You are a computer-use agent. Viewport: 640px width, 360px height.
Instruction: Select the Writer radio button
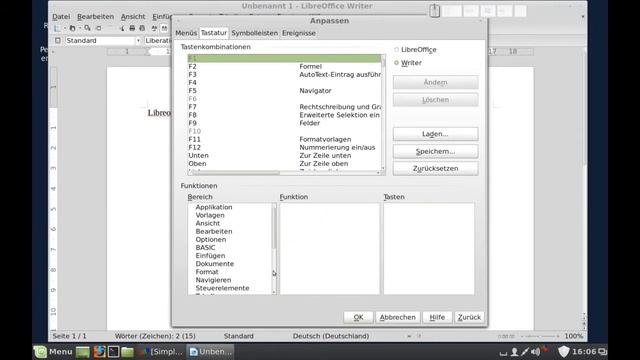tap(396, 63)
